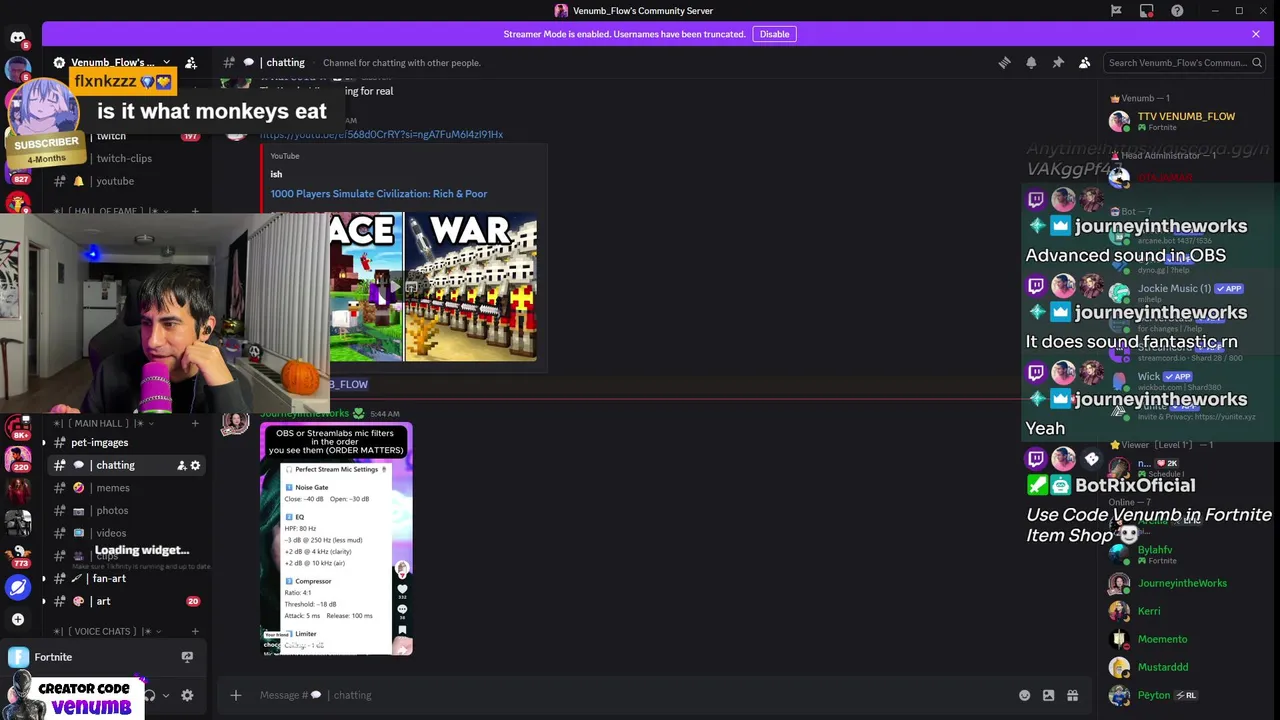Open the art channel with 20 badge
The width and height of the screenshot is (1280, 720).
click(x=103, y=601)
